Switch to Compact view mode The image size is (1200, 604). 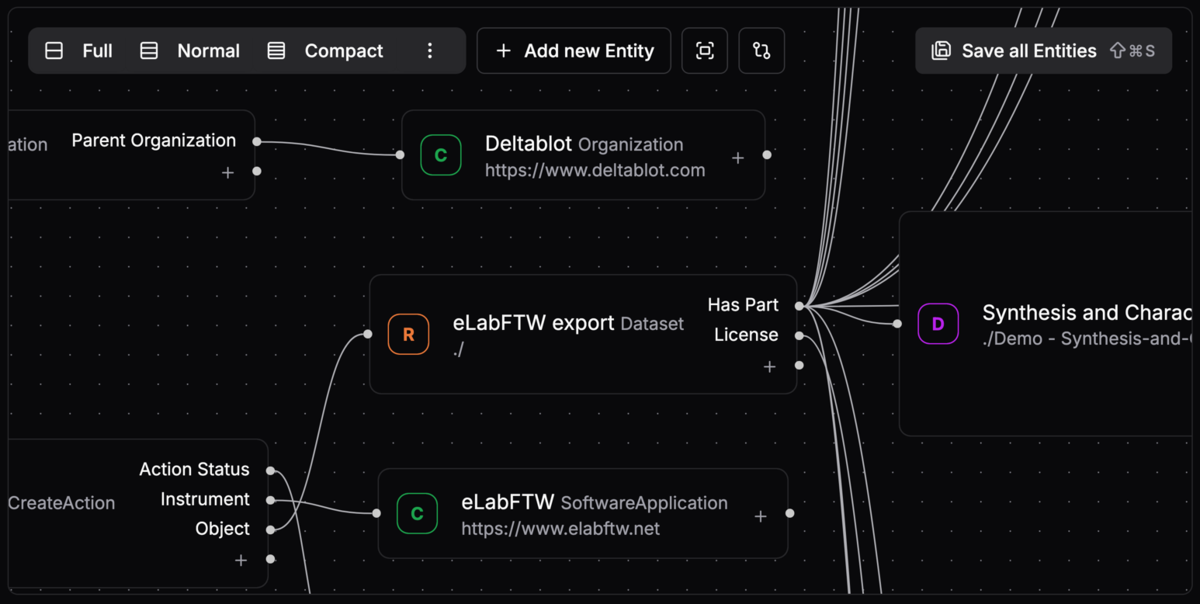click(x=326, y=51)
